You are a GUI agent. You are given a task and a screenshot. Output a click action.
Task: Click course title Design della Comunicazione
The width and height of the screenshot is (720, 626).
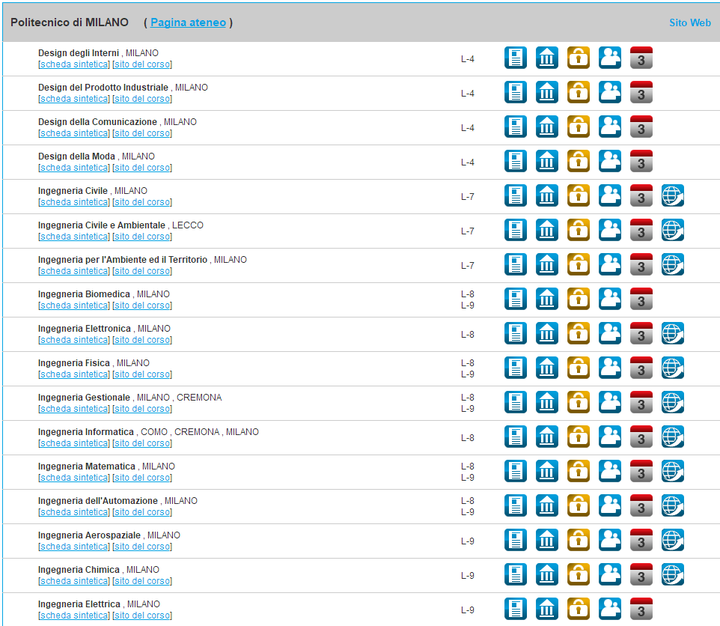coord(97,122)
